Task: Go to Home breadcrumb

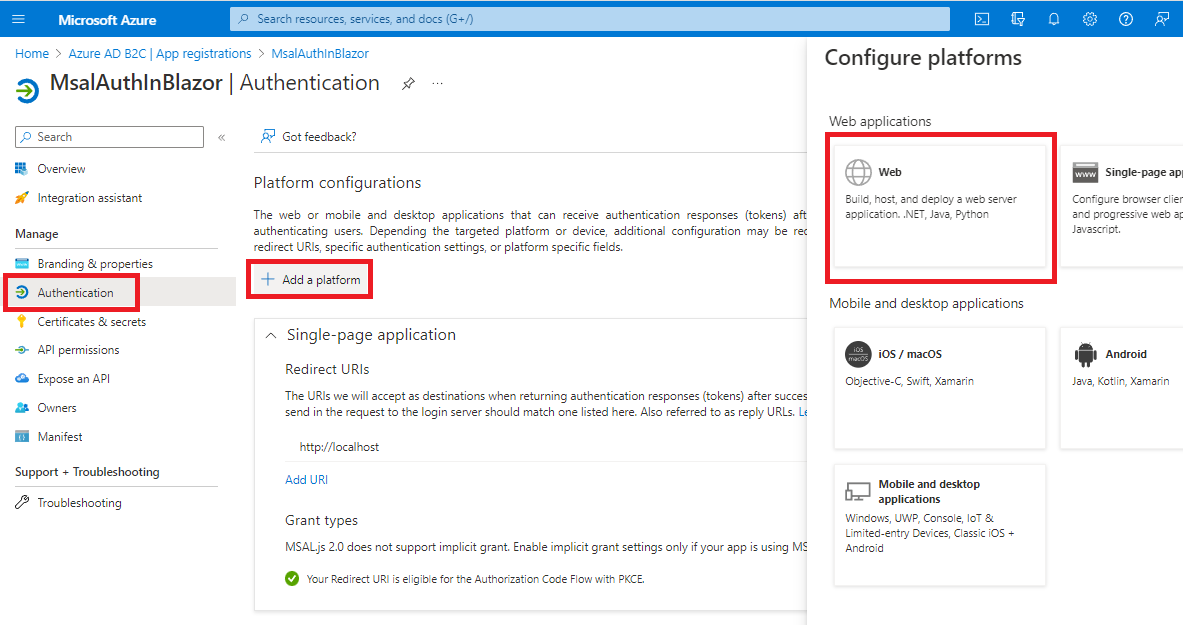Action: pyautogui.click(x=32, y=54)
